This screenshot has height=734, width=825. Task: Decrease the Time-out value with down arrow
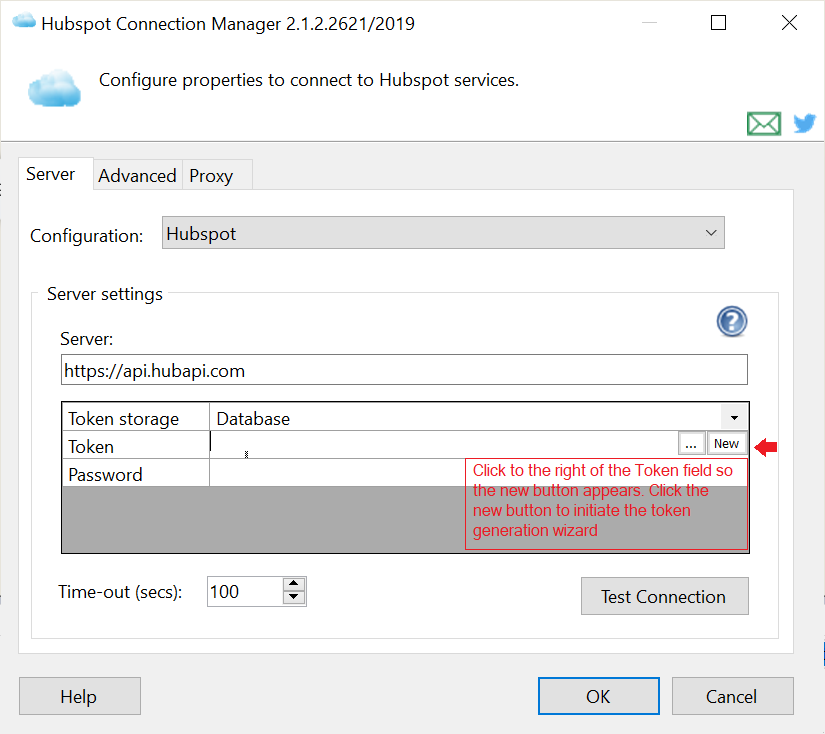294,598
